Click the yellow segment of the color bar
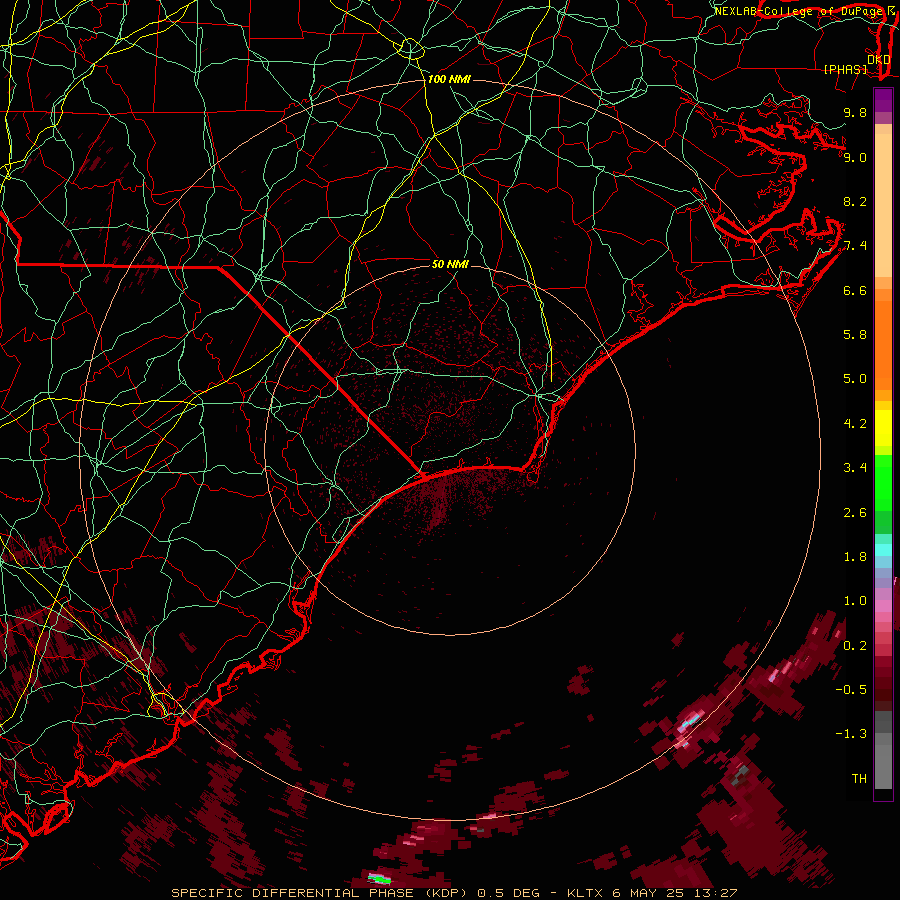Image resolution: width=900 pixels, height=900 pixels. 883,428
